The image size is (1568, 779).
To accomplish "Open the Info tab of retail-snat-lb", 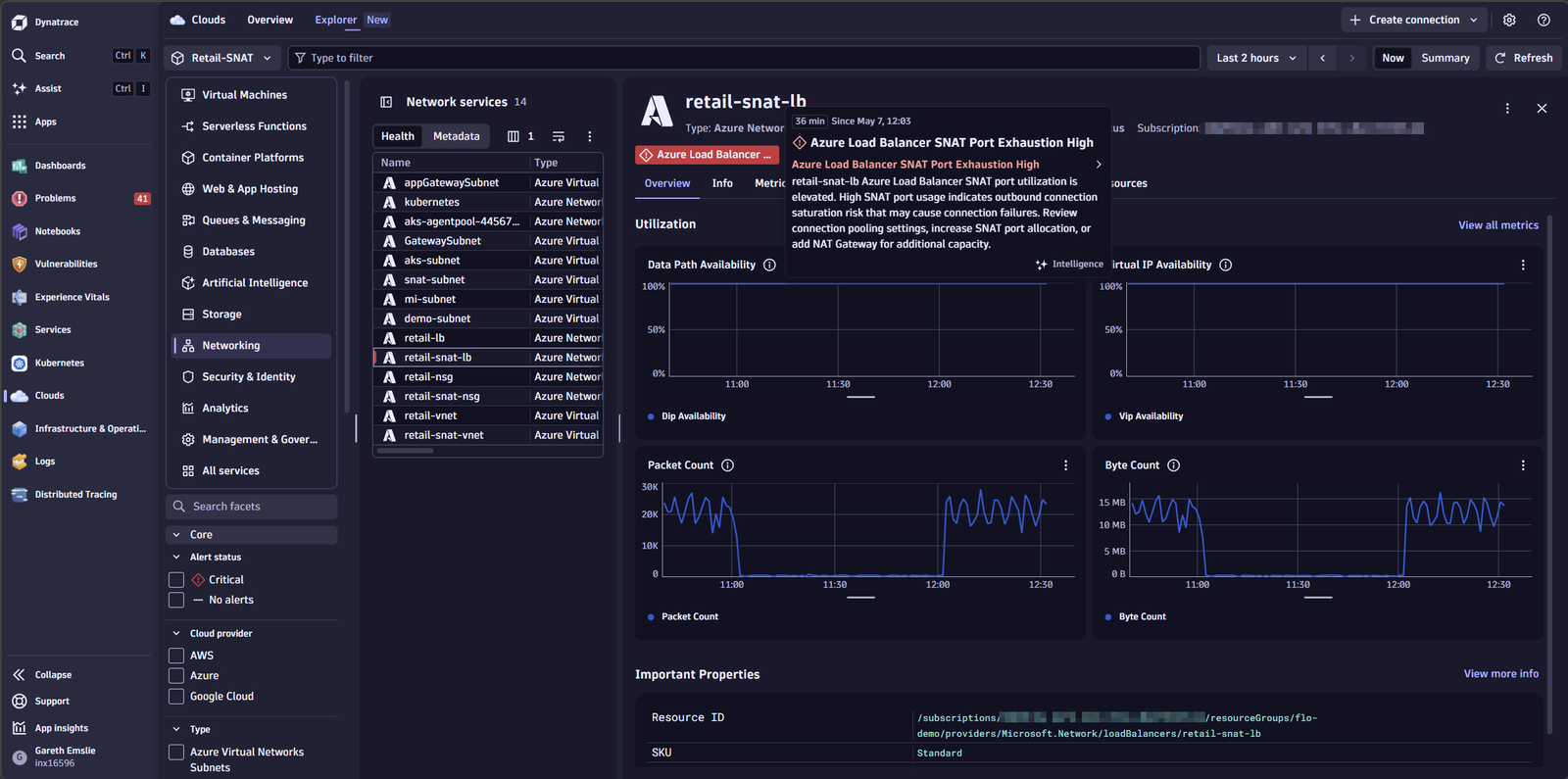I will 722,183.
